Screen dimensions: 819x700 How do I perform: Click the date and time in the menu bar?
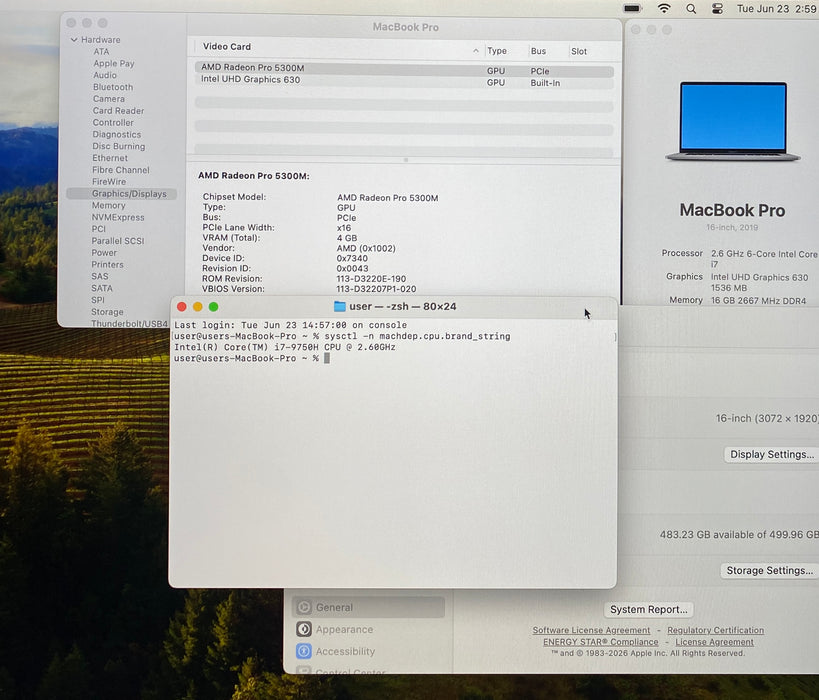coord(777,9)
